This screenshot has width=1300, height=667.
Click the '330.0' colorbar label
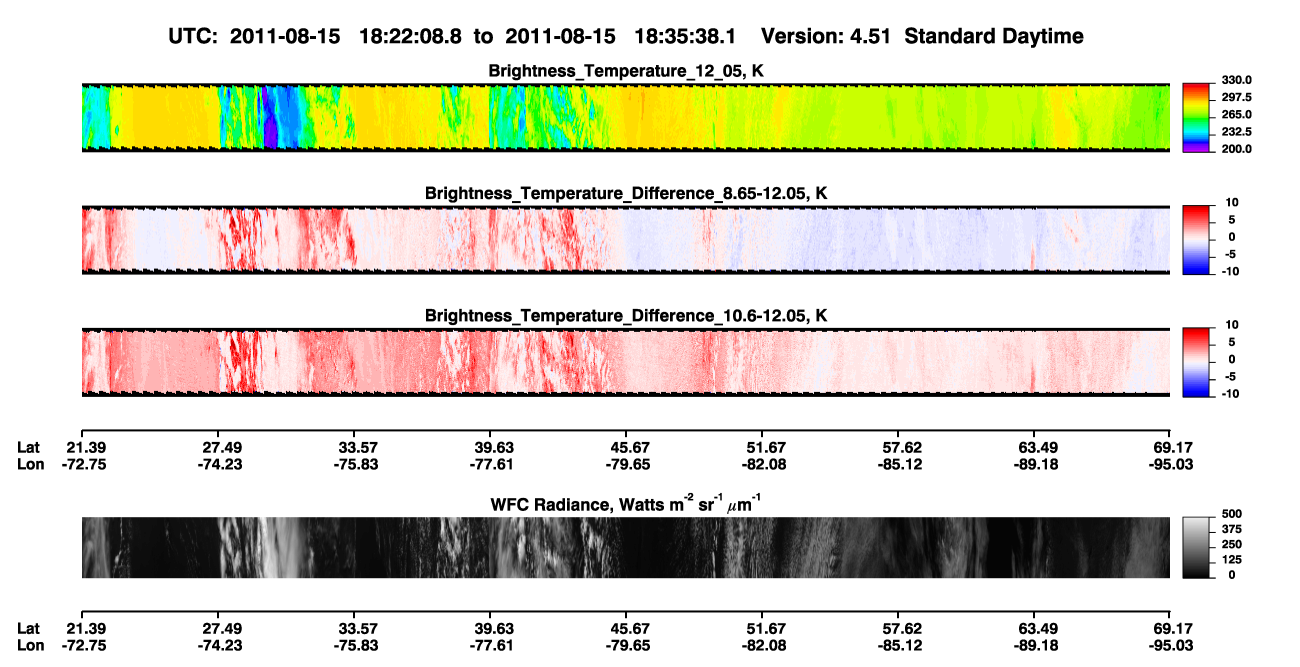click(x=1237, y=80)
